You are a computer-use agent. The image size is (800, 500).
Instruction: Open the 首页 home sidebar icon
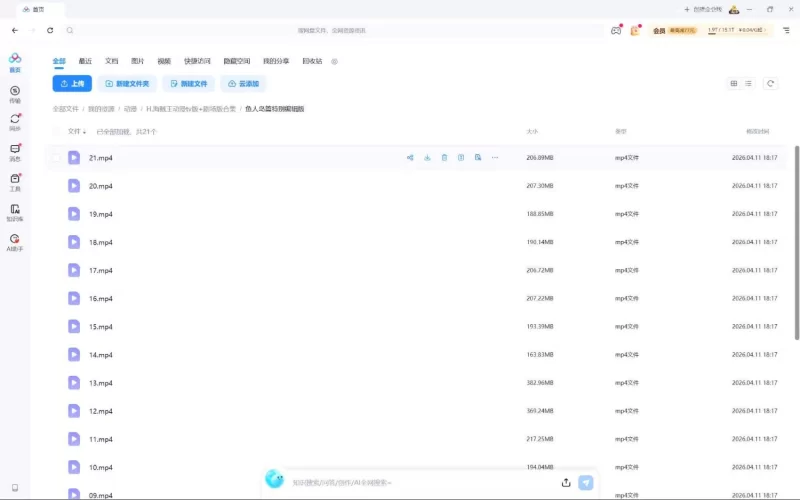(15, 62)
